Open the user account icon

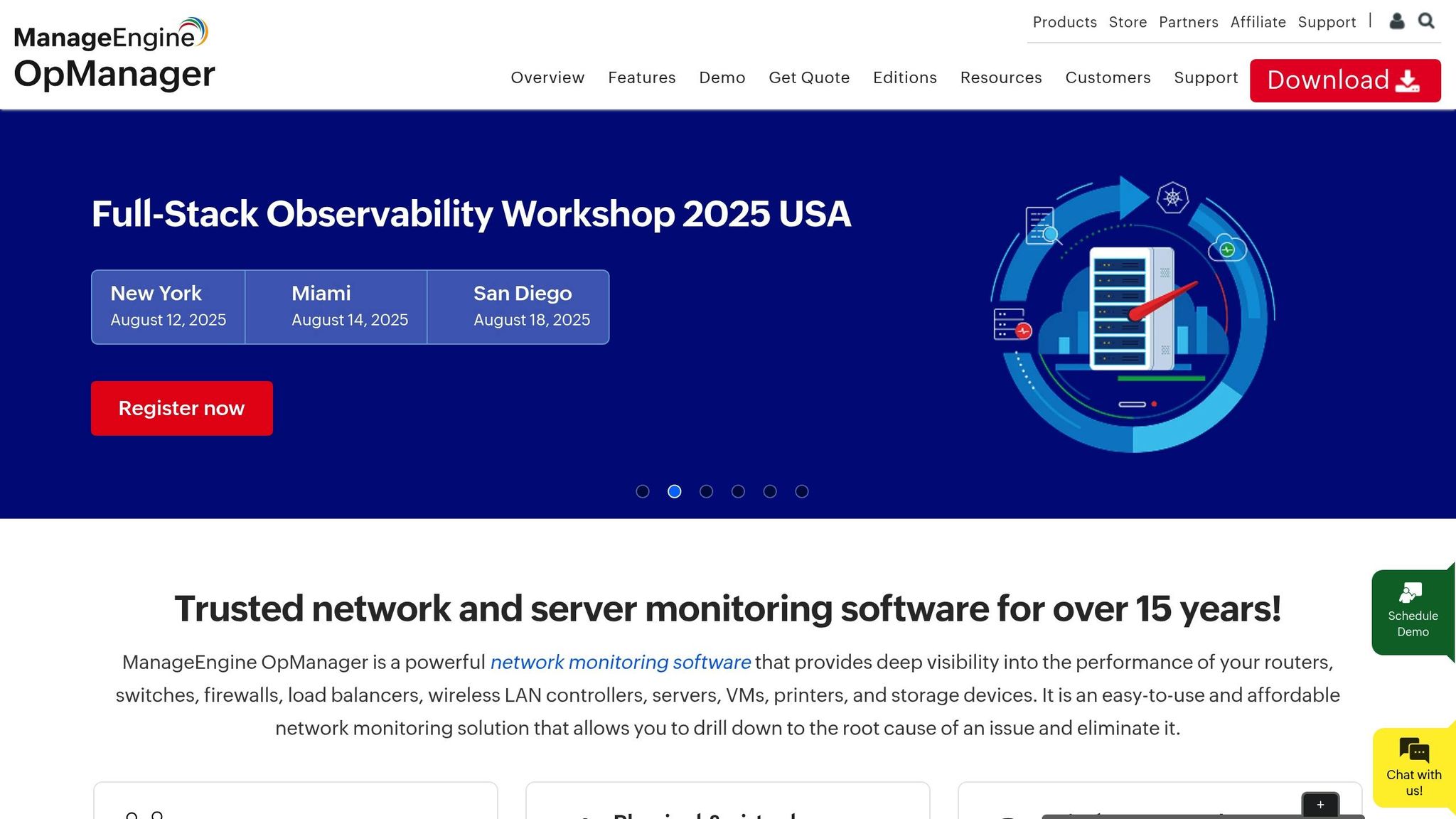1397,21
